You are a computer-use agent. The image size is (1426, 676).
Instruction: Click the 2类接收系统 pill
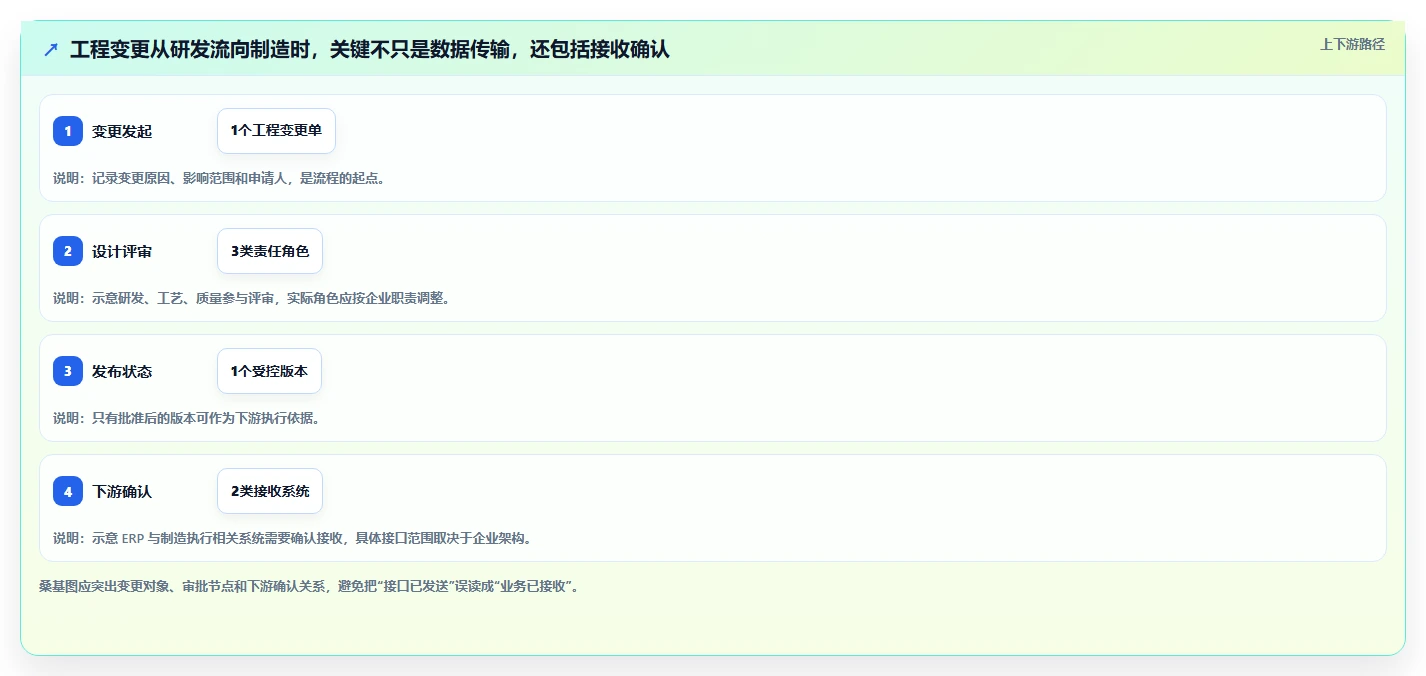270,491
